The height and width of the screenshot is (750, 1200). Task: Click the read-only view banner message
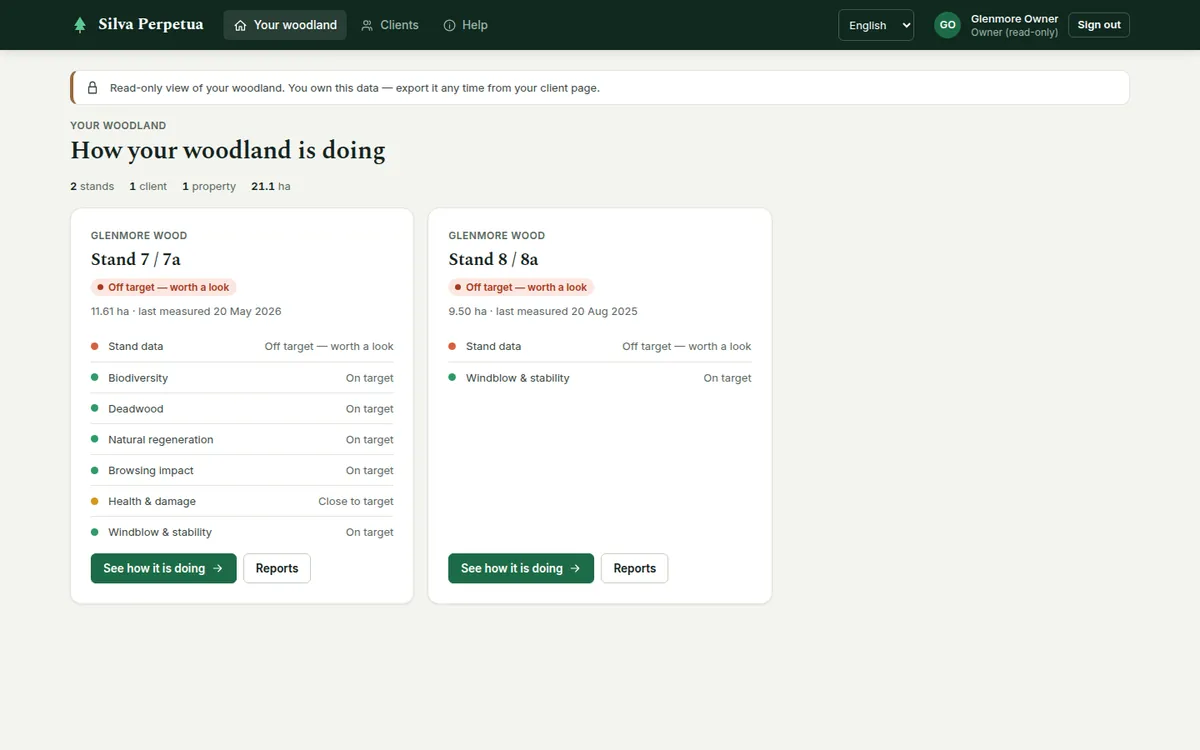[355, 88]
